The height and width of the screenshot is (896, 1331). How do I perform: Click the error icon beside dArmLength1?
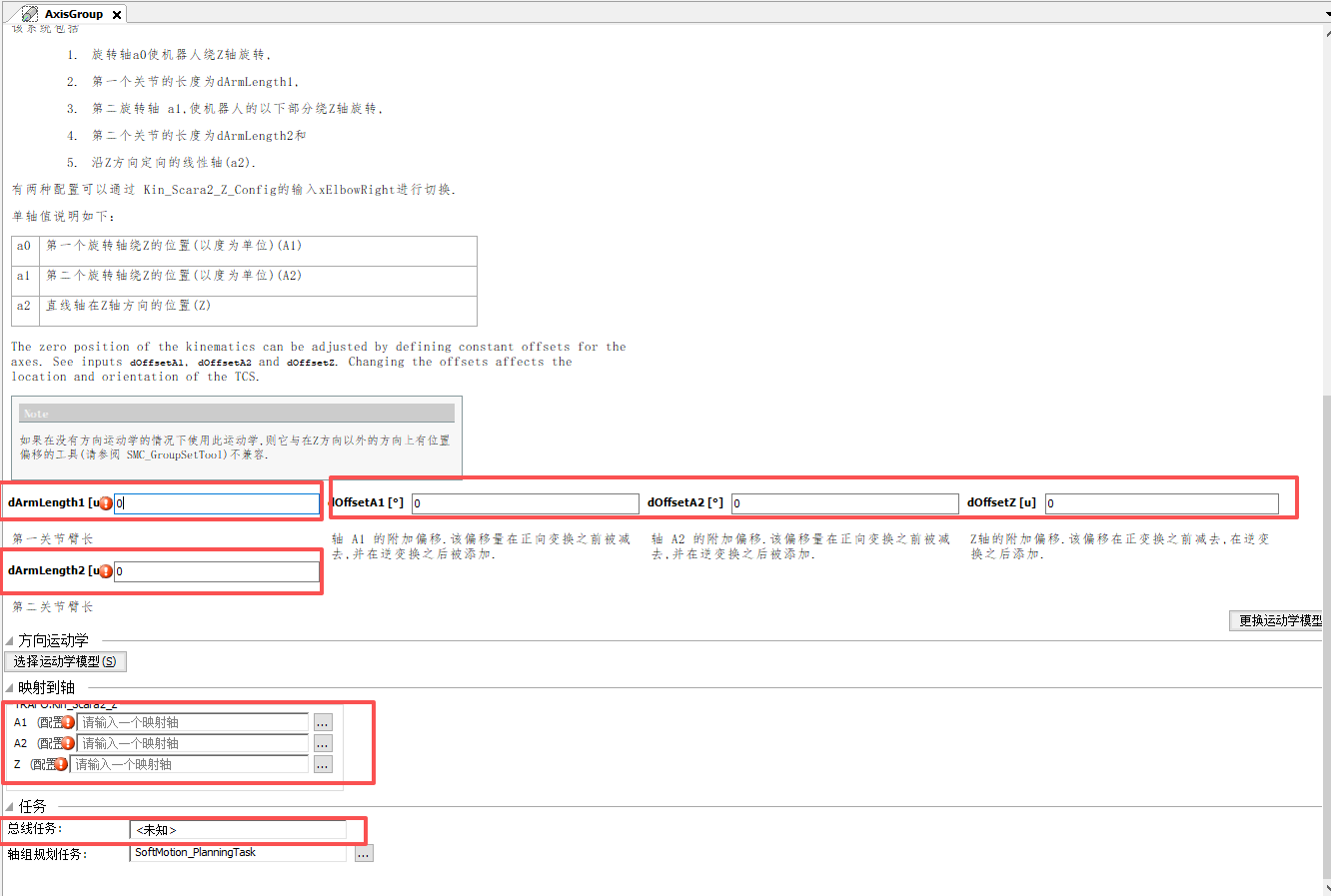[105, 502]
